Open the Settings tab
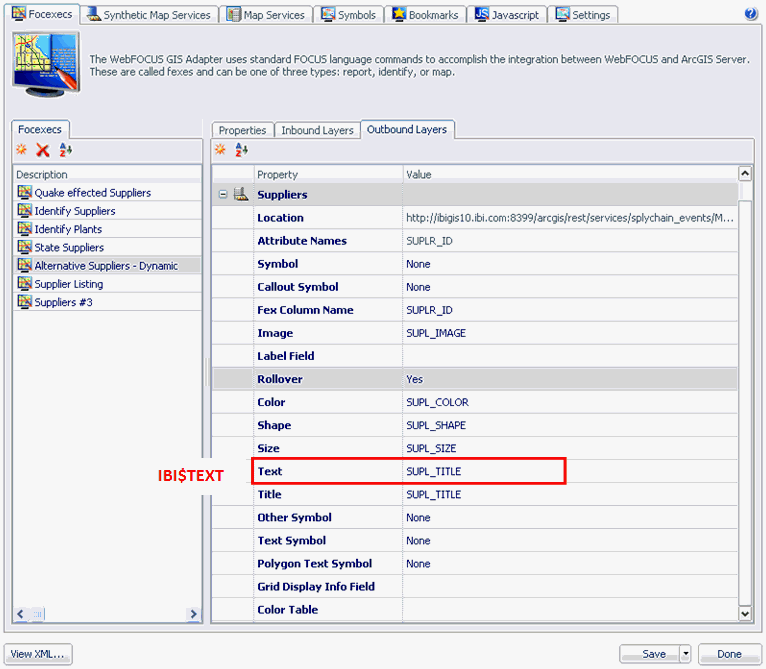 (x=583, y=15)
